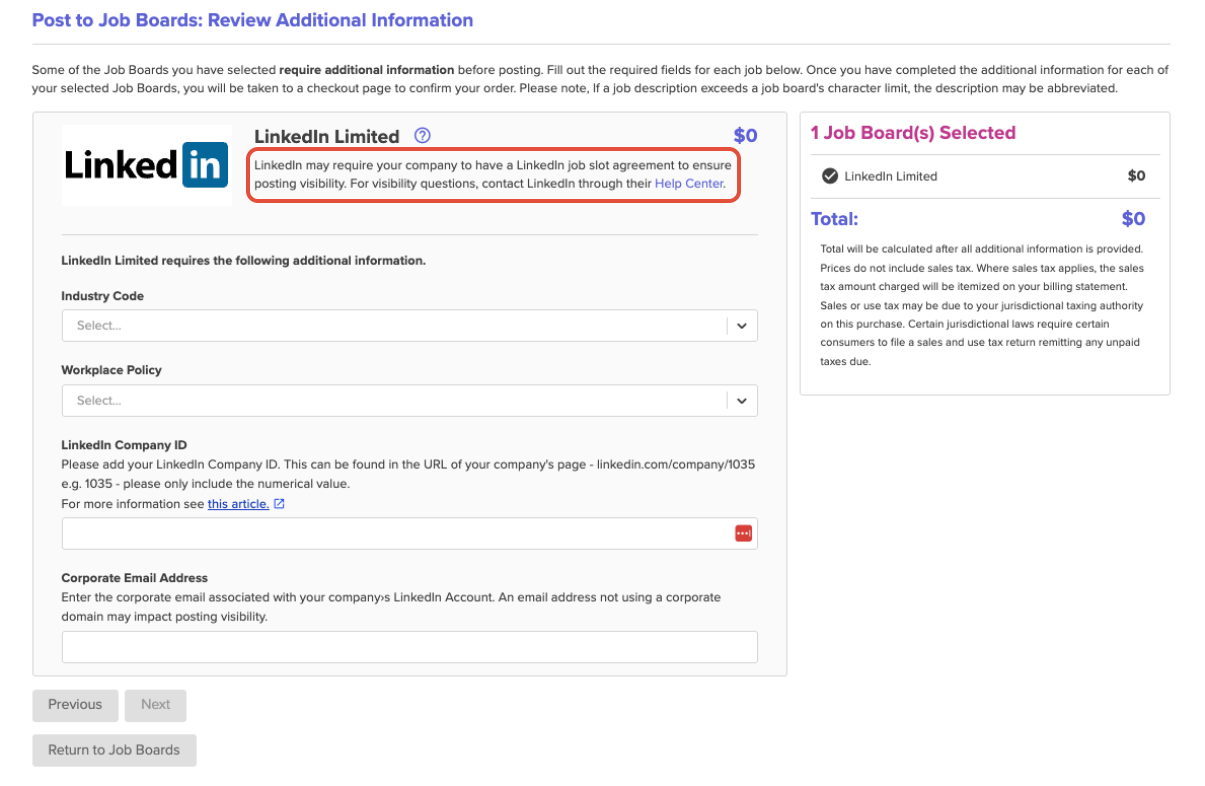Click the 'Corporate Email Address' field label
Viewport: 1205px width, 786px height.
[x=134, y=578]
